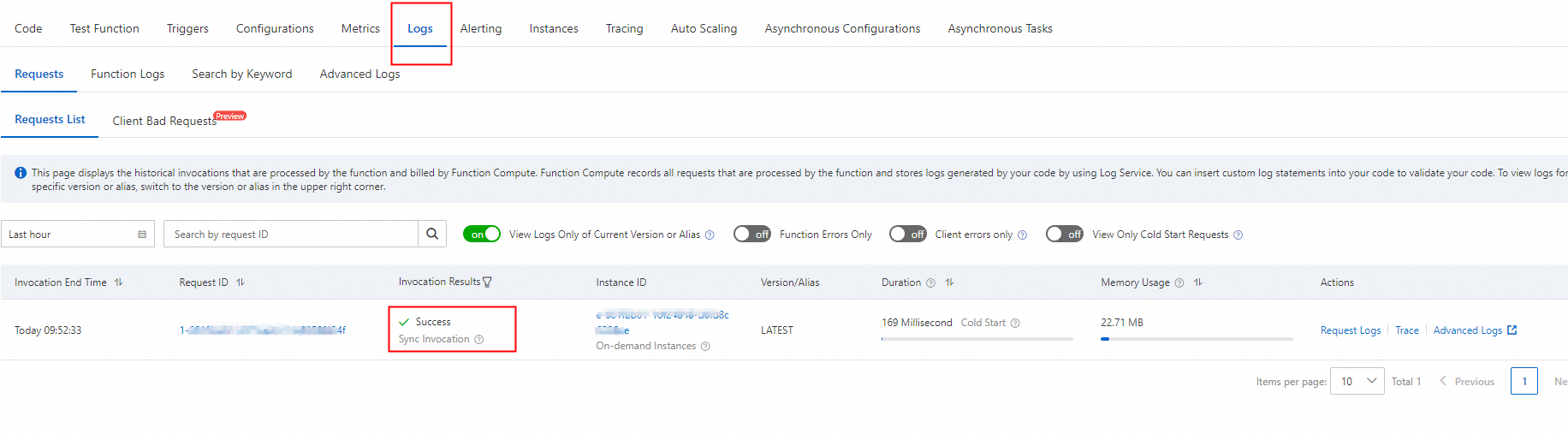Sort by Invocation End Time
Image resolution: width=1568 pixels, height=434 pixels.
[x=119, y=282]
